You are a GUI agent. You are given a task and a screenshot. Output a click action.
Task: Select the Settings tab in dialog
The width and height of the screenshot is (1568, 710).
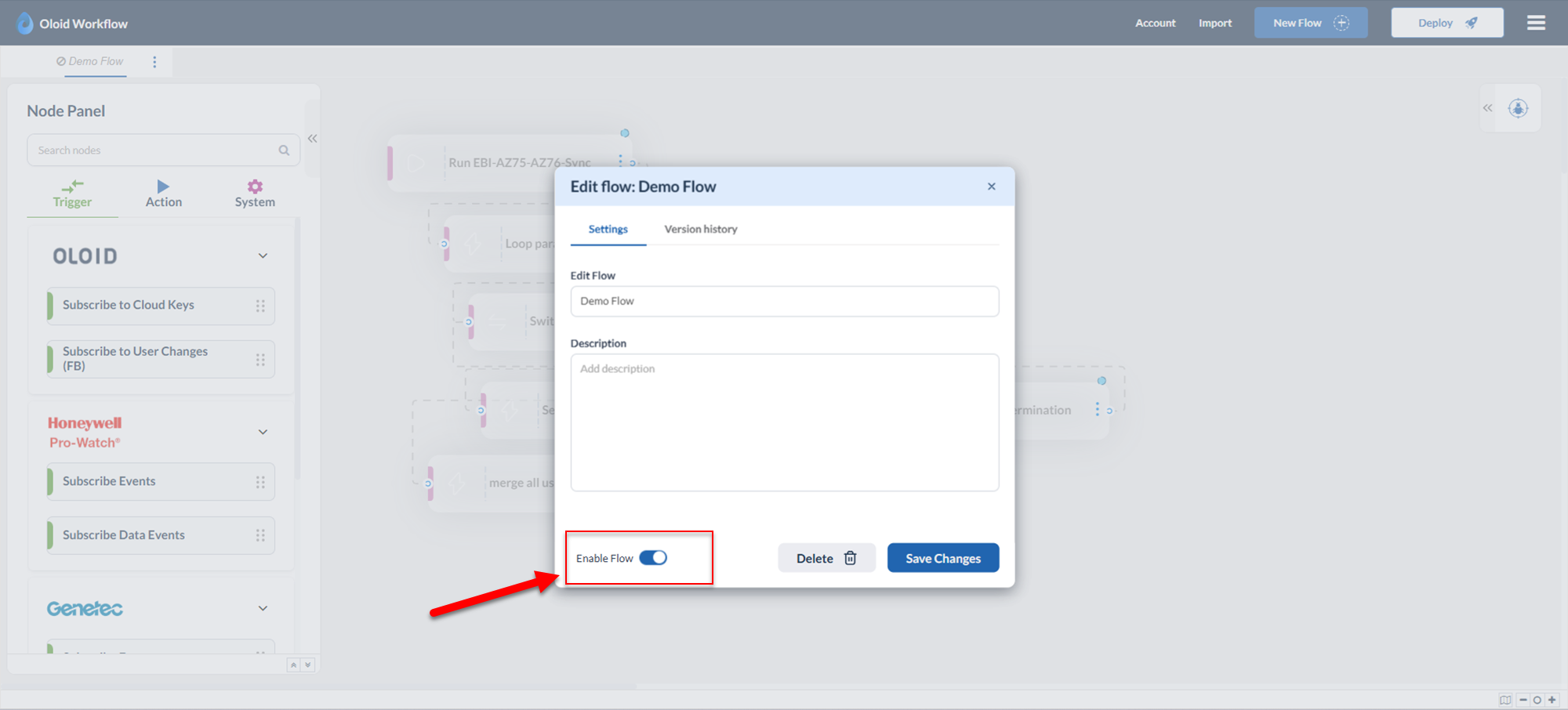pos(608,230)
